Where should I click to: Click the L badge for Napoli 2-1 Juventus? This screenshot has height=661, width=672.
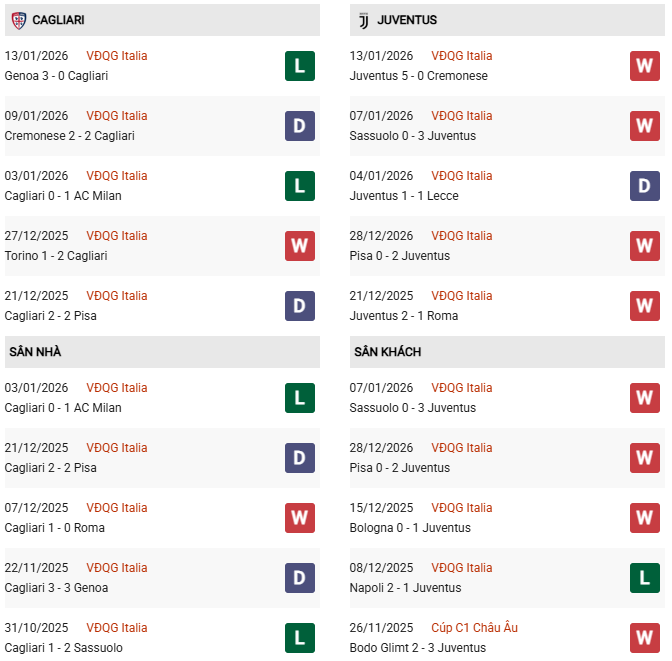645,578
